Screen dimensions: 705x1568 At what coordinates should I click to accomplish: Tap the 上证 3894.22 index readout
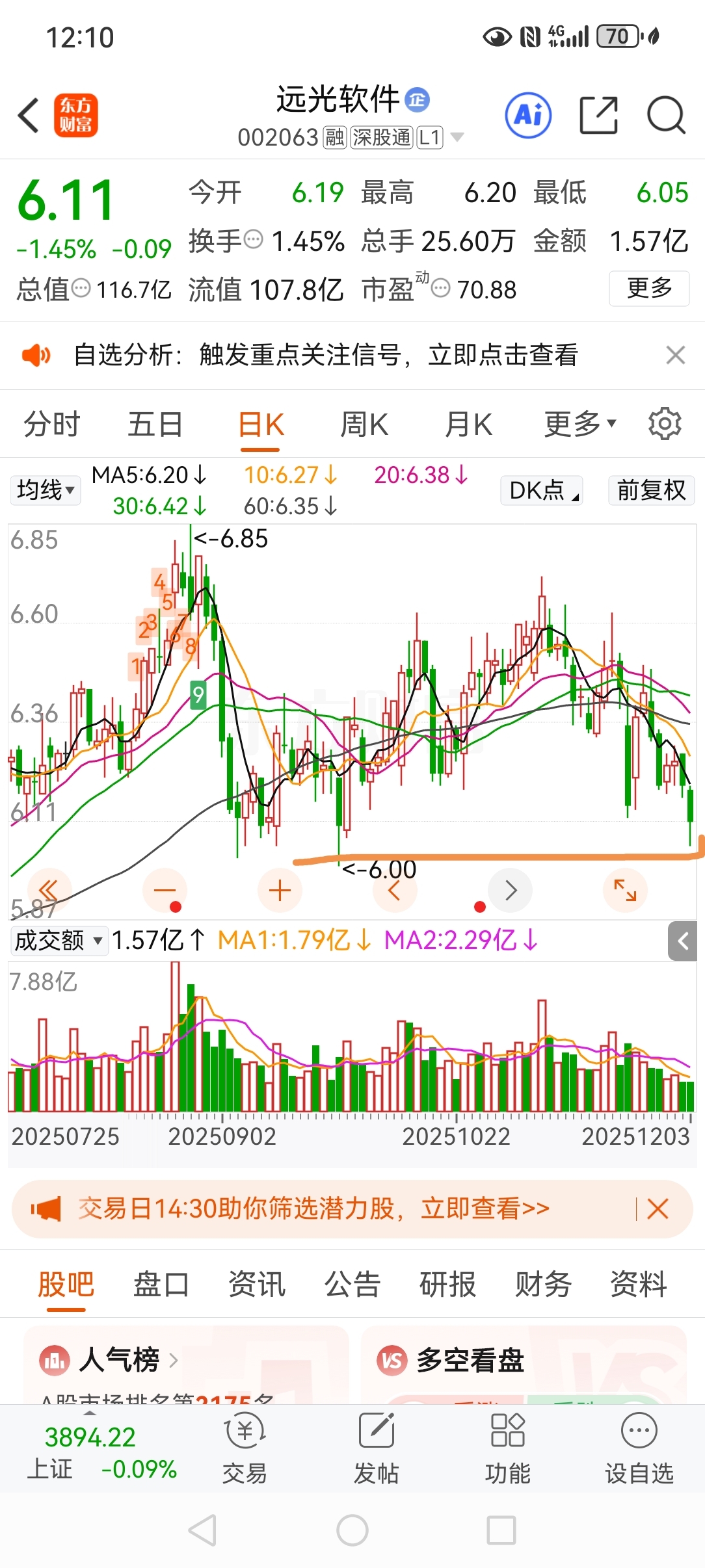pos(90,1437)
